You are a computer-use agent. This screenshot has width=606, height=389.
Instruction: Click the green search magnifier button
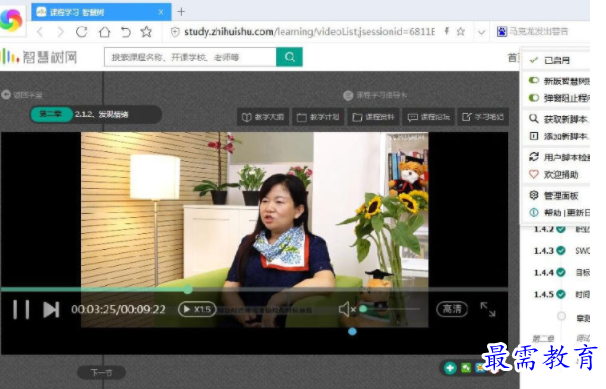289,57
